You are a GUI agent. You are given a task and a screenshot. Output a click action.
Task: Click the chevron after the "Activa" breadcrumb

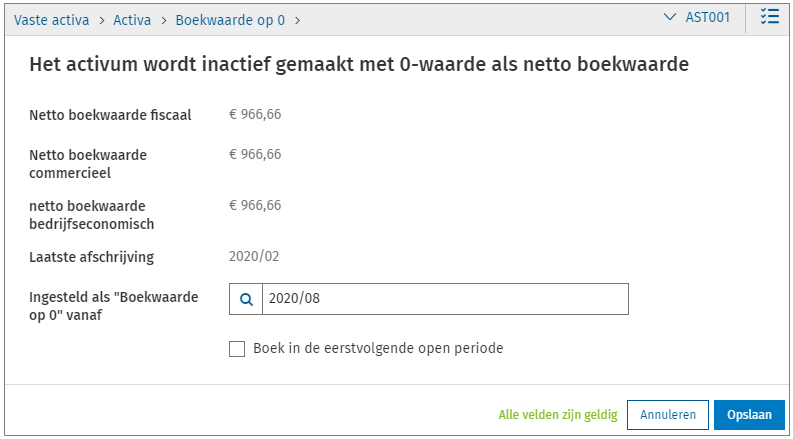(x=162, y=19)
